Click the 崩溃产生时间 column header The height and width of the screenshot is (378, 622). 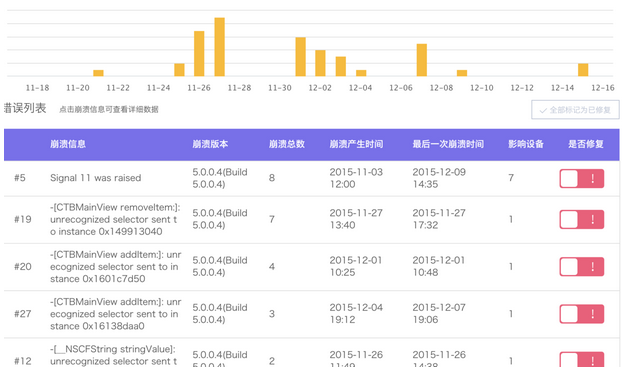click(x=356, y=144)
